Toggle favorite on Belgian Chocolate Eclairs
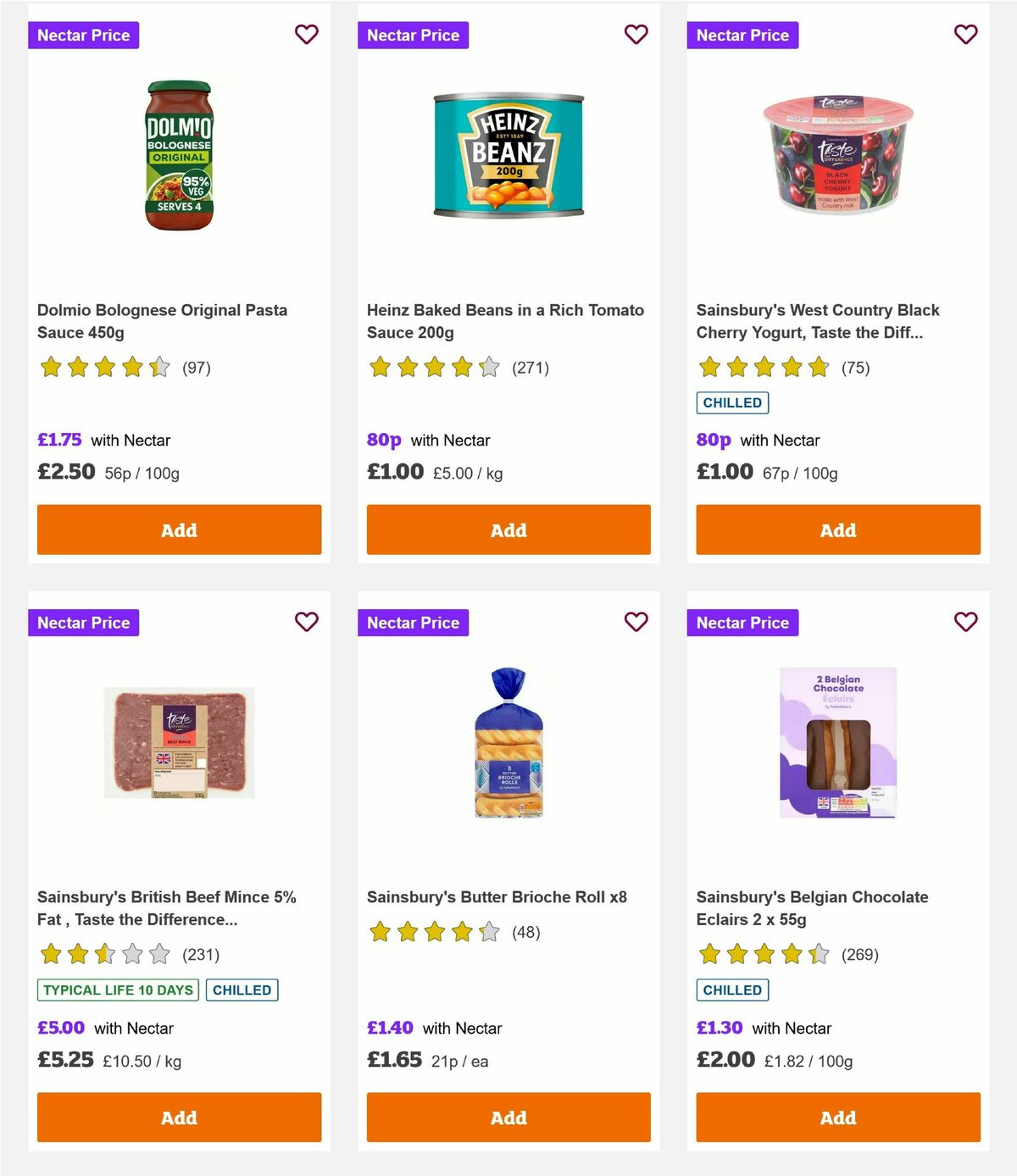This screenshot has height=1176, width=1017. [965, 622]
